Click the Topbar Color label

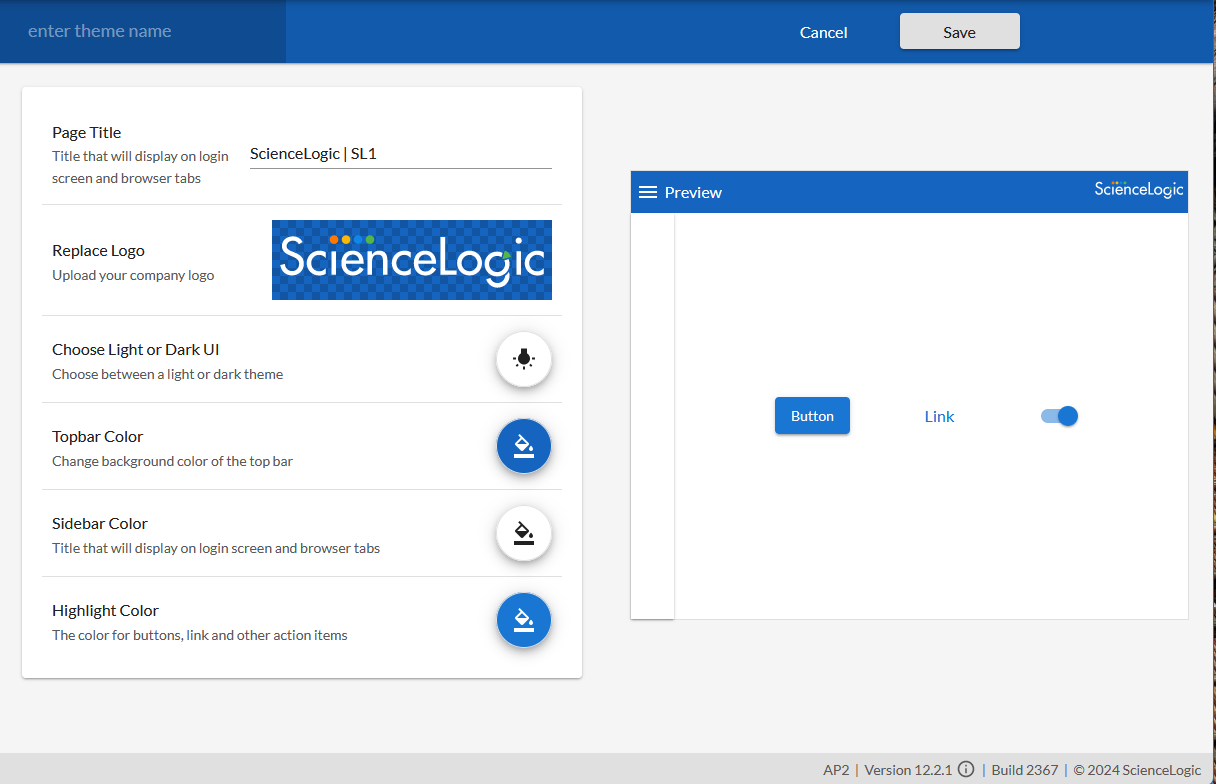[x=97, y=436]
